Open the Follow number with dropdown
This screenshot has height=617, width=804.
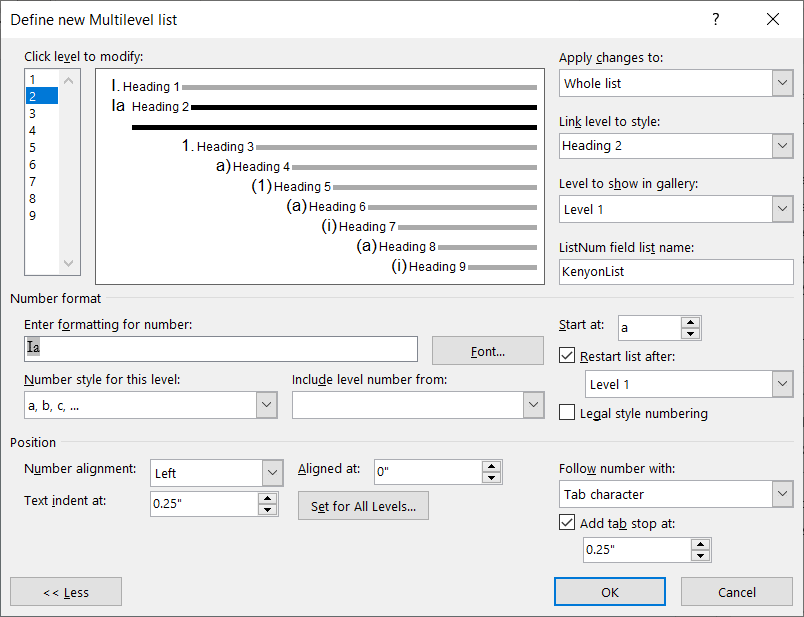[782, 494]
